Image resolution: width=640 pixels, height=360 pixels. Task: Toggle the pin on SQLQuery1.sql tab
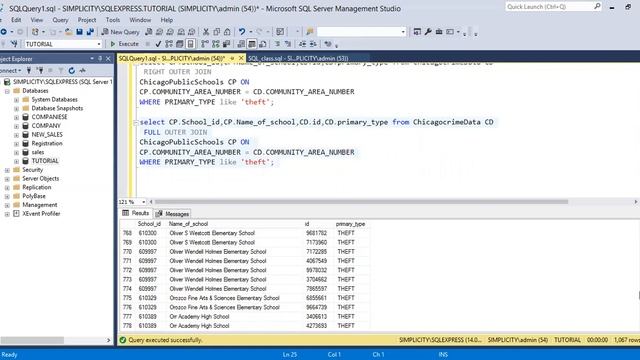(232, 58)
